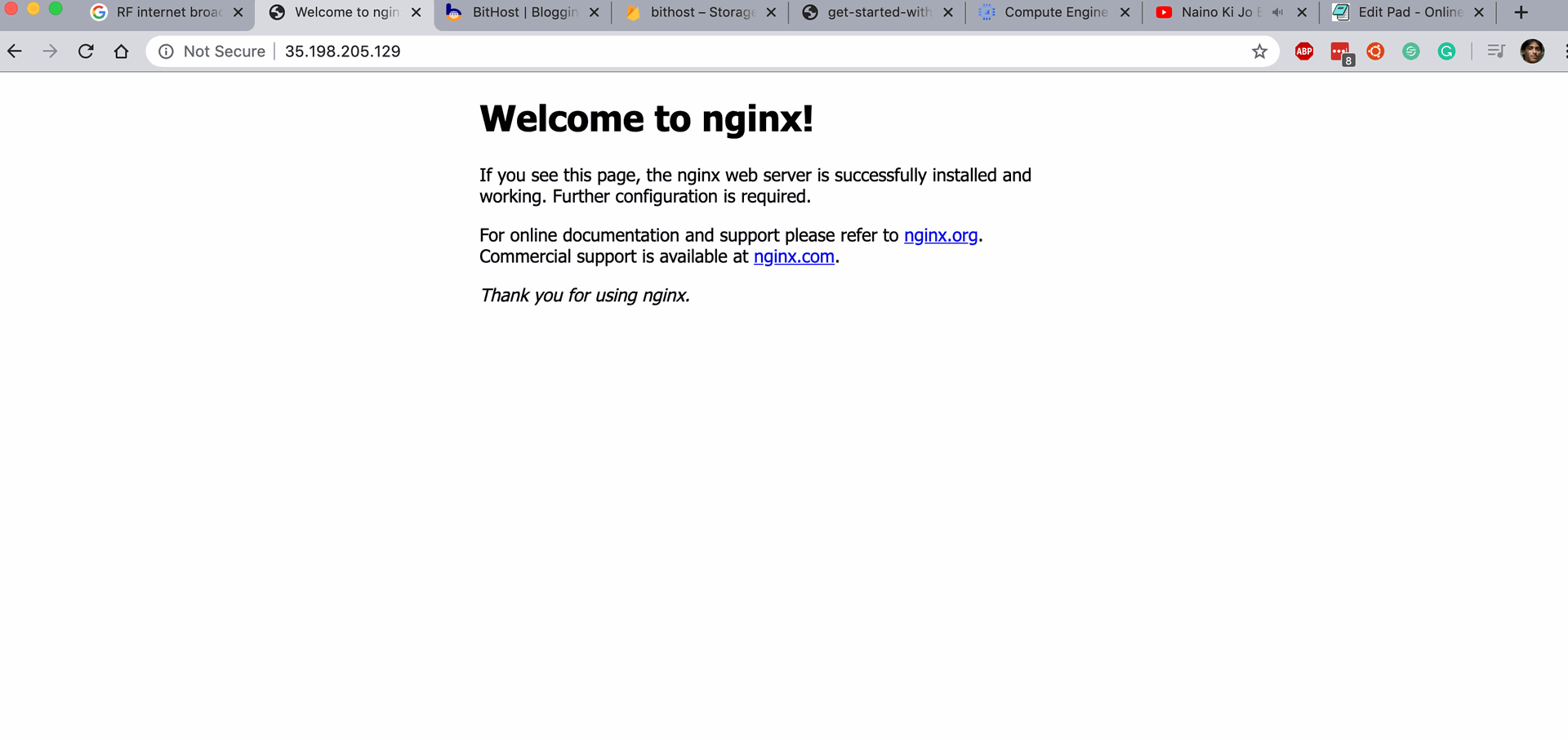Go forward using the forward arrow

coord(50,51)
